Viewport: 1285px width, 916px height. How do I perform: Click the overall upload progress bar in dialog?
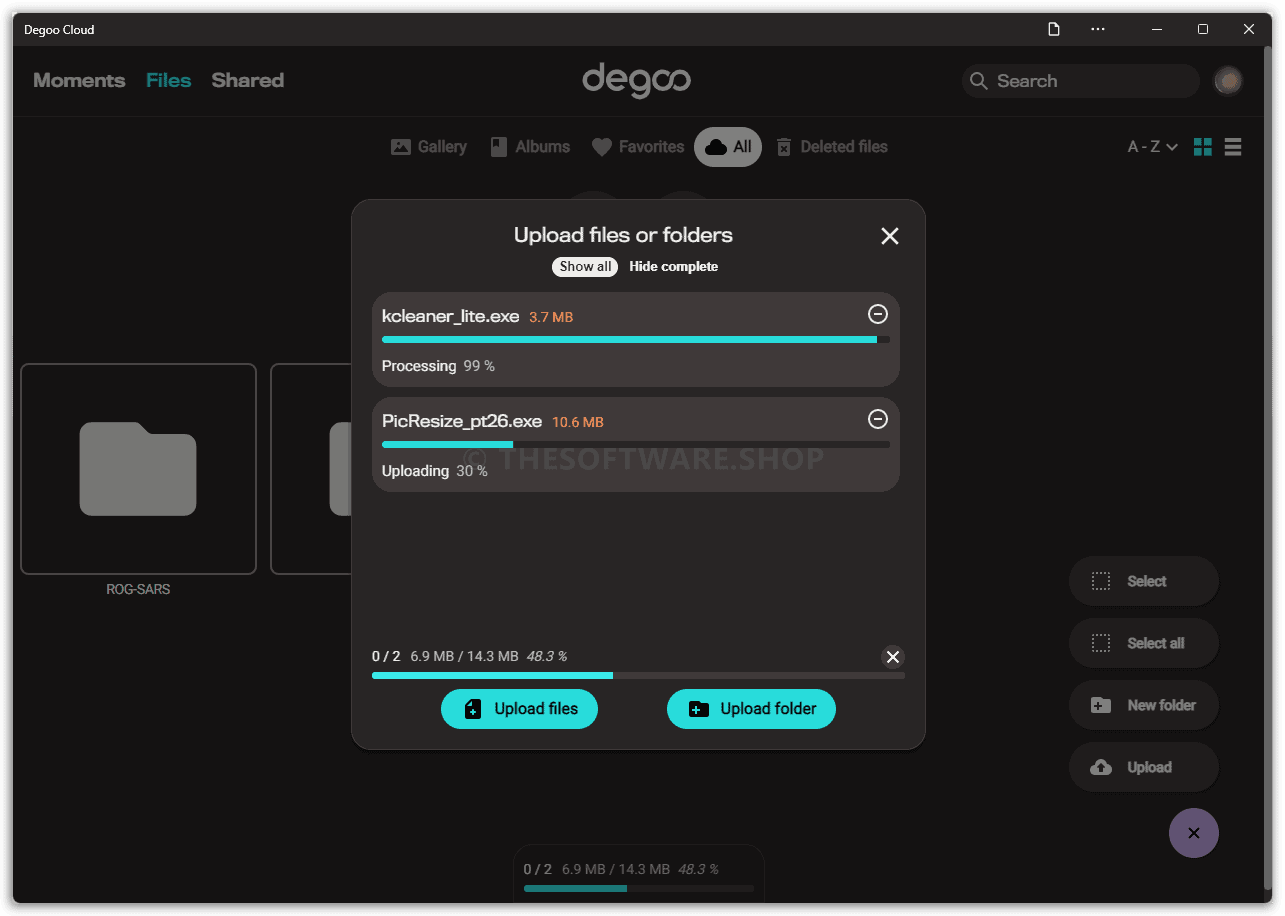coord(638,676)
